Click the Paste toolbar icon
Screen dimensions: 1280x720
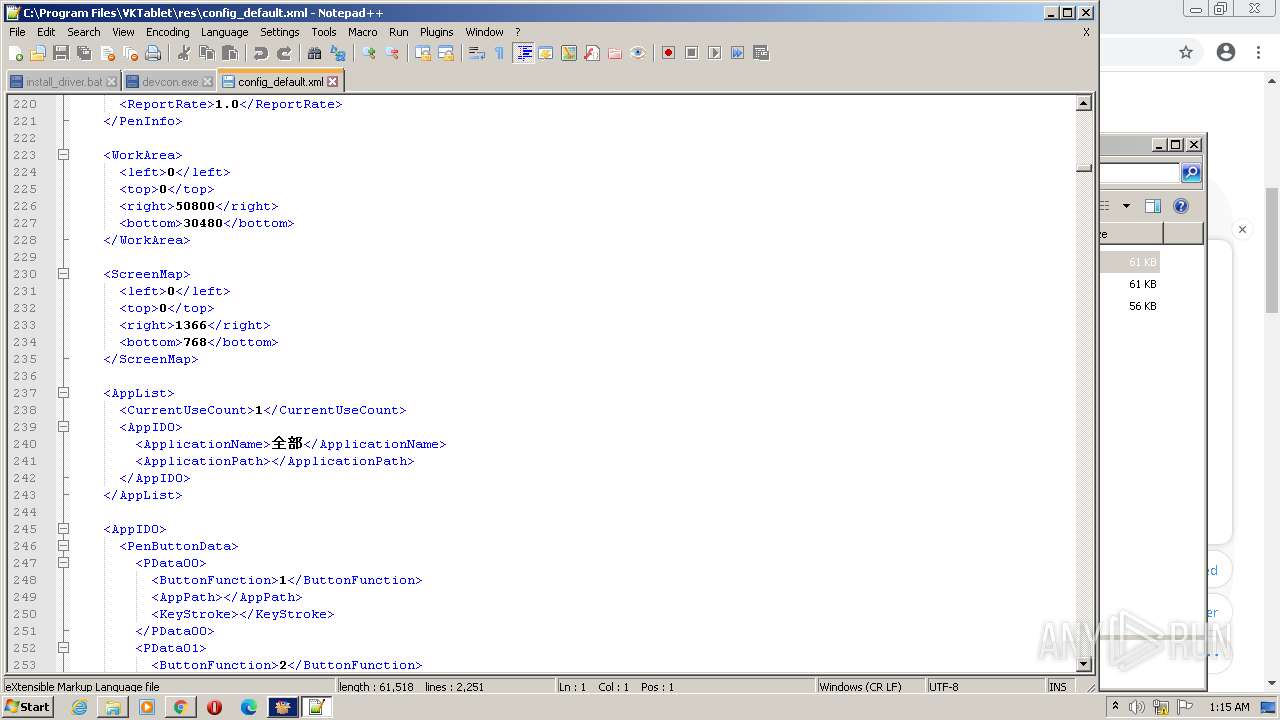pyautogui.click(x=230, y=53)
